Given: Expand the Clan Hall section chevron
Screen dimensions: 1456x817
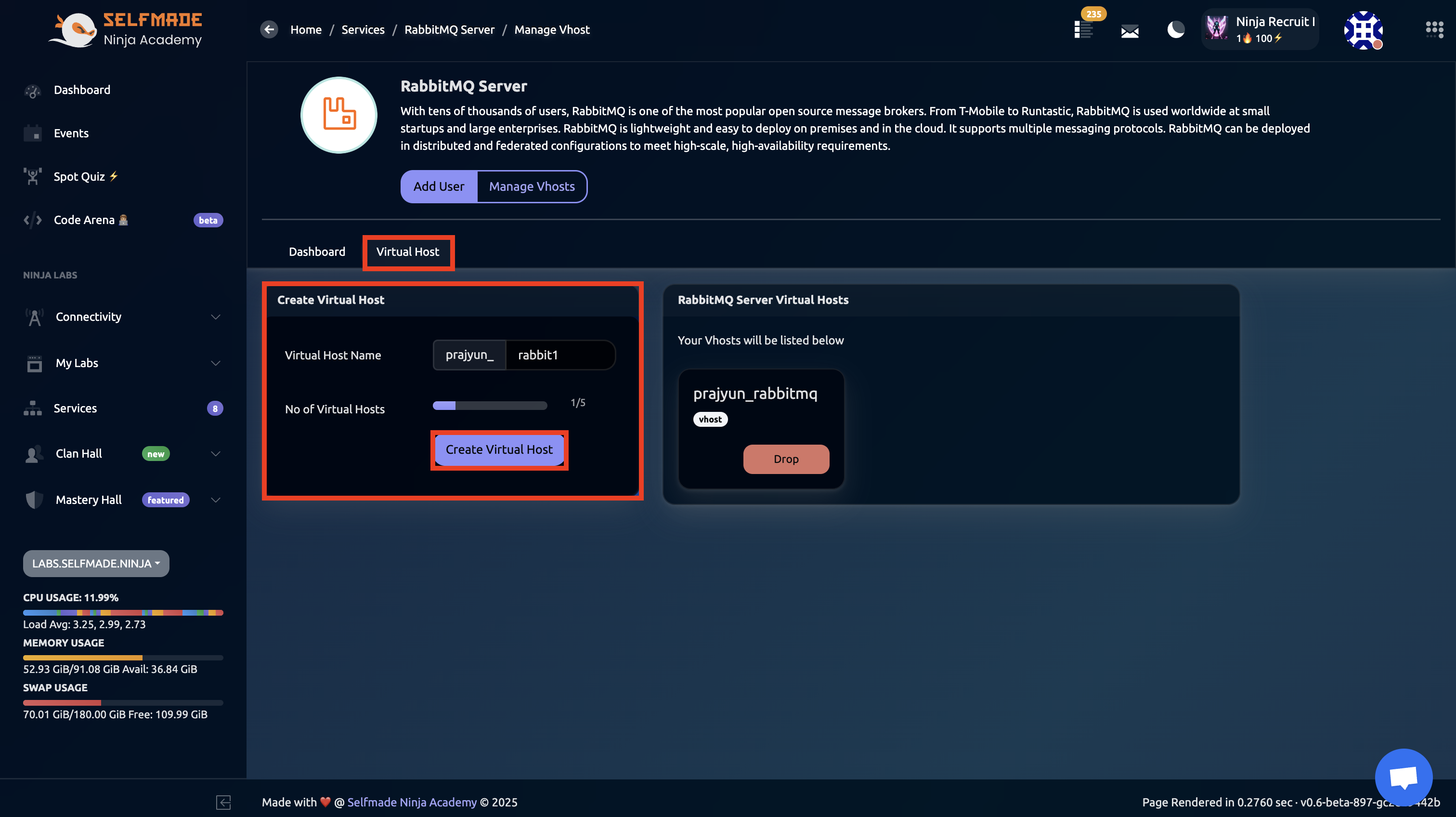Looking at the screenshot, I should (215, 454).
